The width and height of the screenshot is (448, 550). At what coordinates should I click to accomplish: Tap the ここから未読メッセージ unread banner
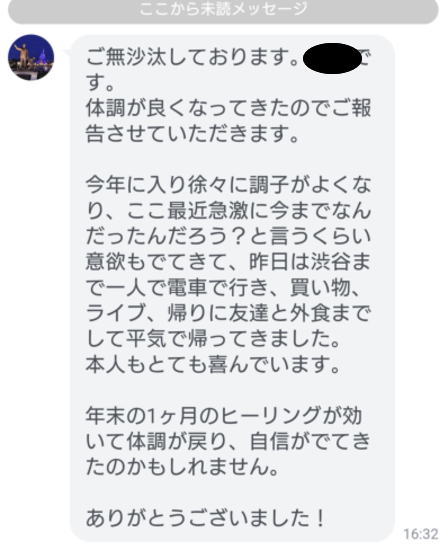pos(223,10)
